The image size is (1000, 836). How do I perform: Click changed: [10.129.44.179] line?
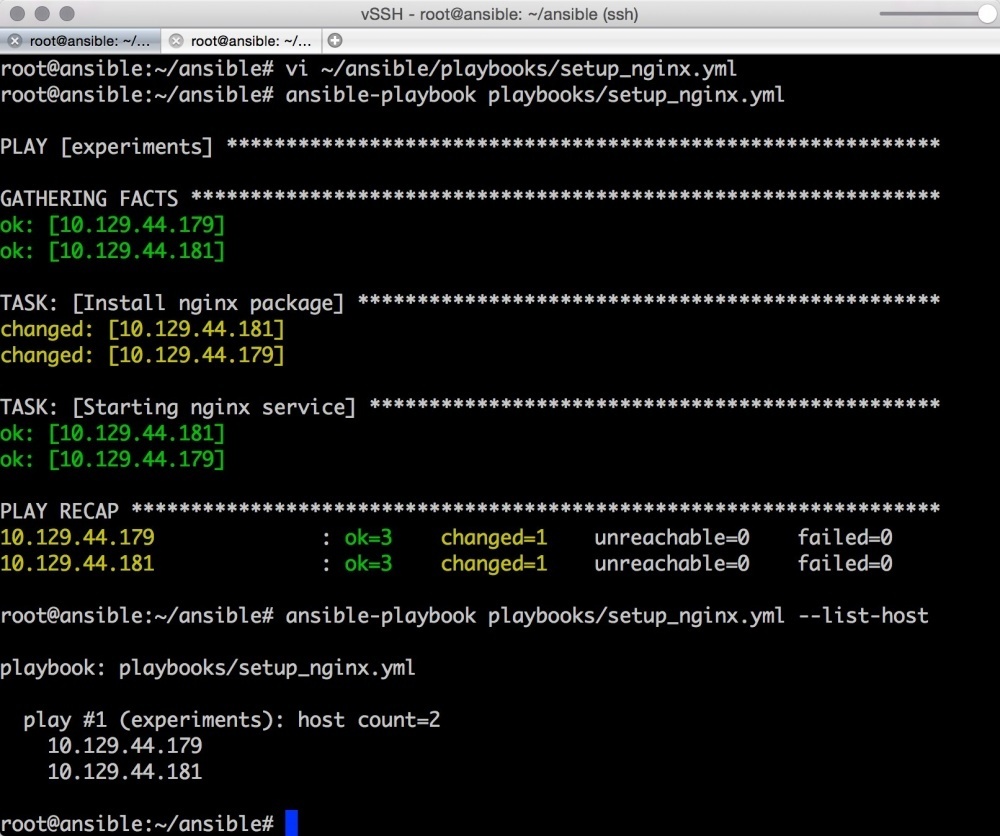point(142,355)
